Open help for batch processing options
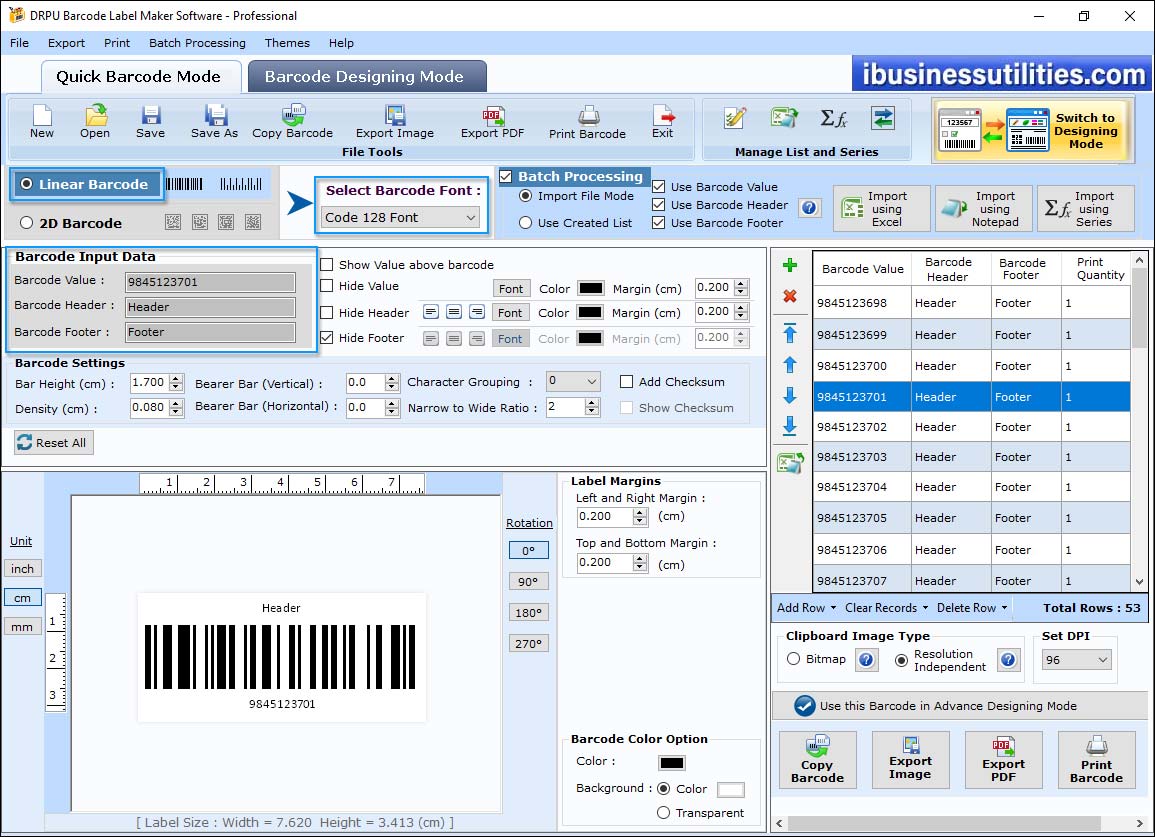Viewport: 1155px width, 837px height. point(809,208)
